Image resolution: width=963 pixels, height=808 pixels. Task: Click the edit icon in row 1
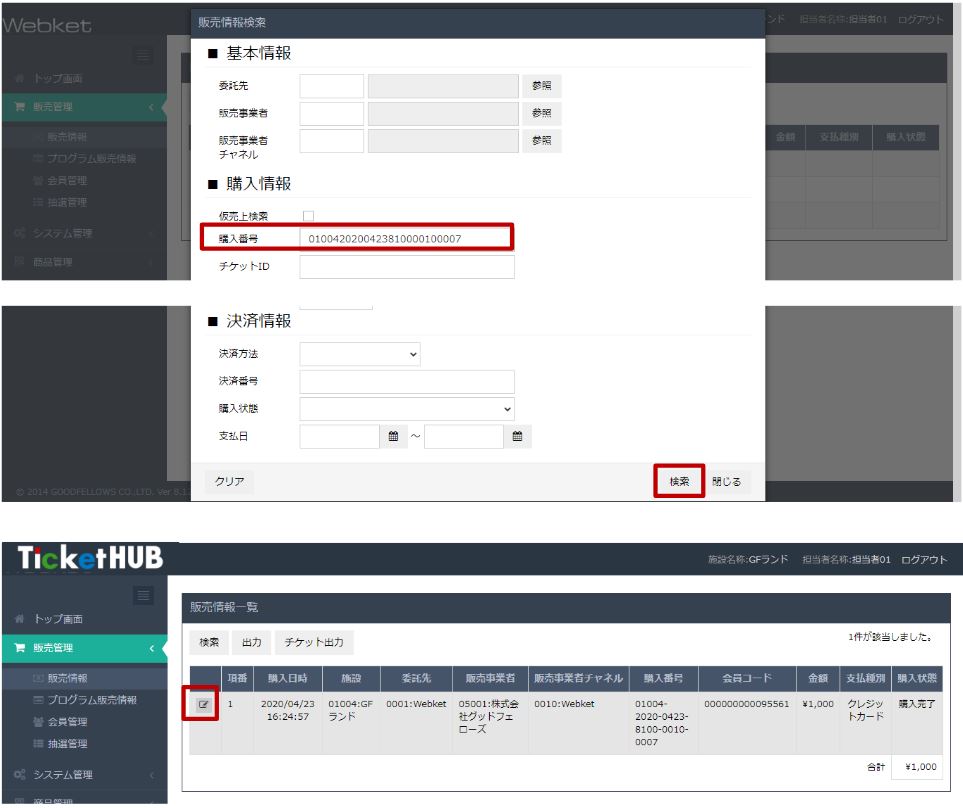coord(204,704)
